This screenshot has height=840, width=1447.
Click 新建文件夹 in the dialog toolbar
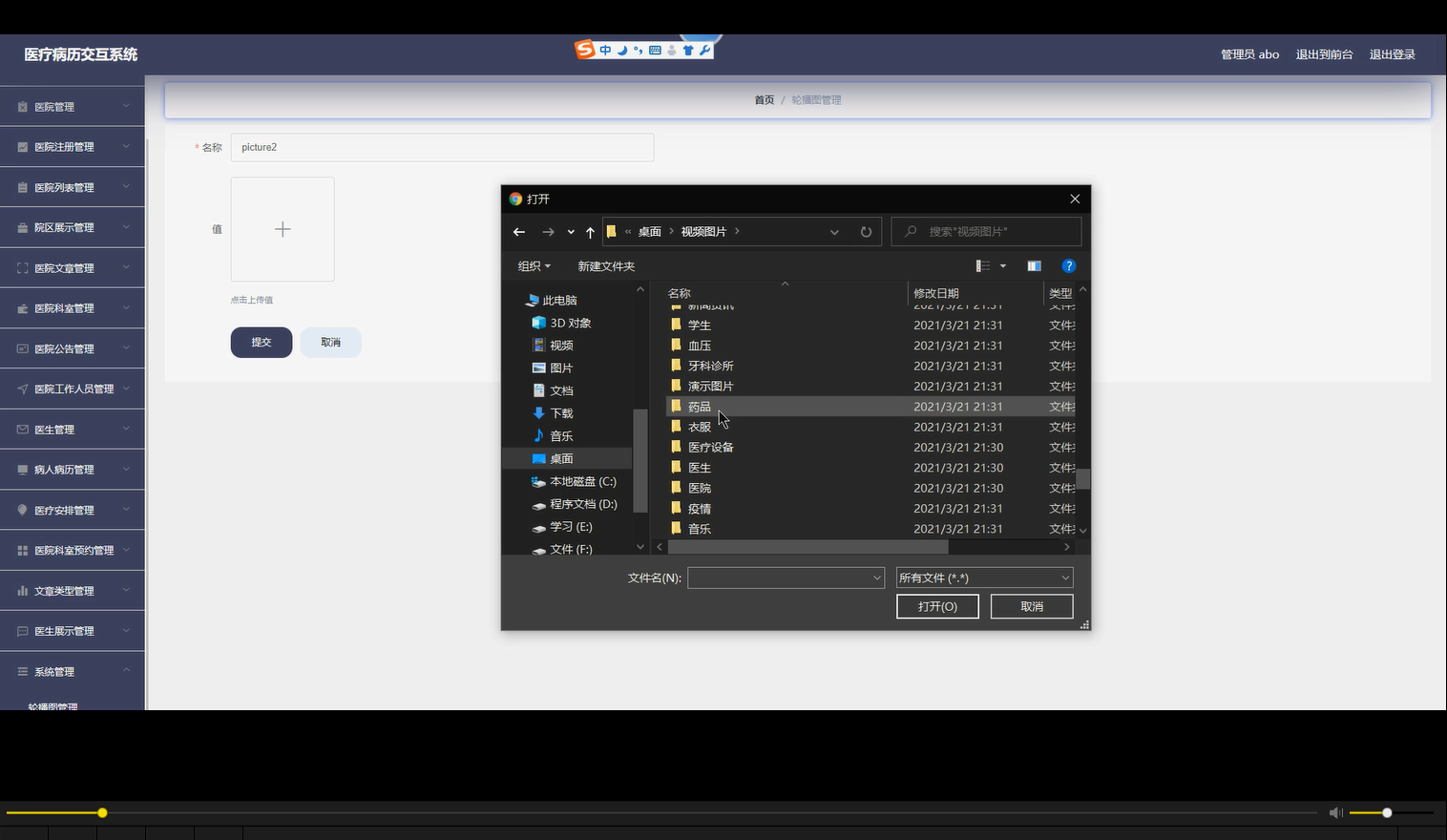click(x=606, y=266)
